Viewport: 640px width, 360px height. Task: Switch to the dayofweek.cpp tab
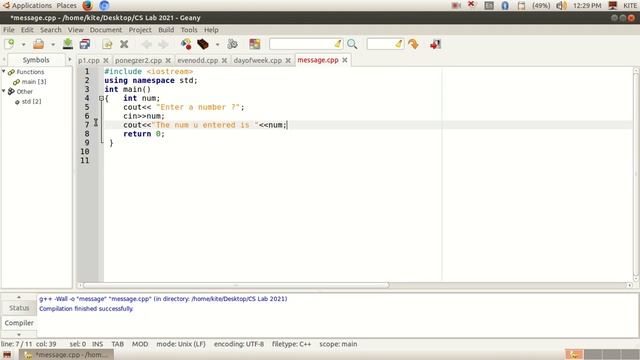pos(258,60)
